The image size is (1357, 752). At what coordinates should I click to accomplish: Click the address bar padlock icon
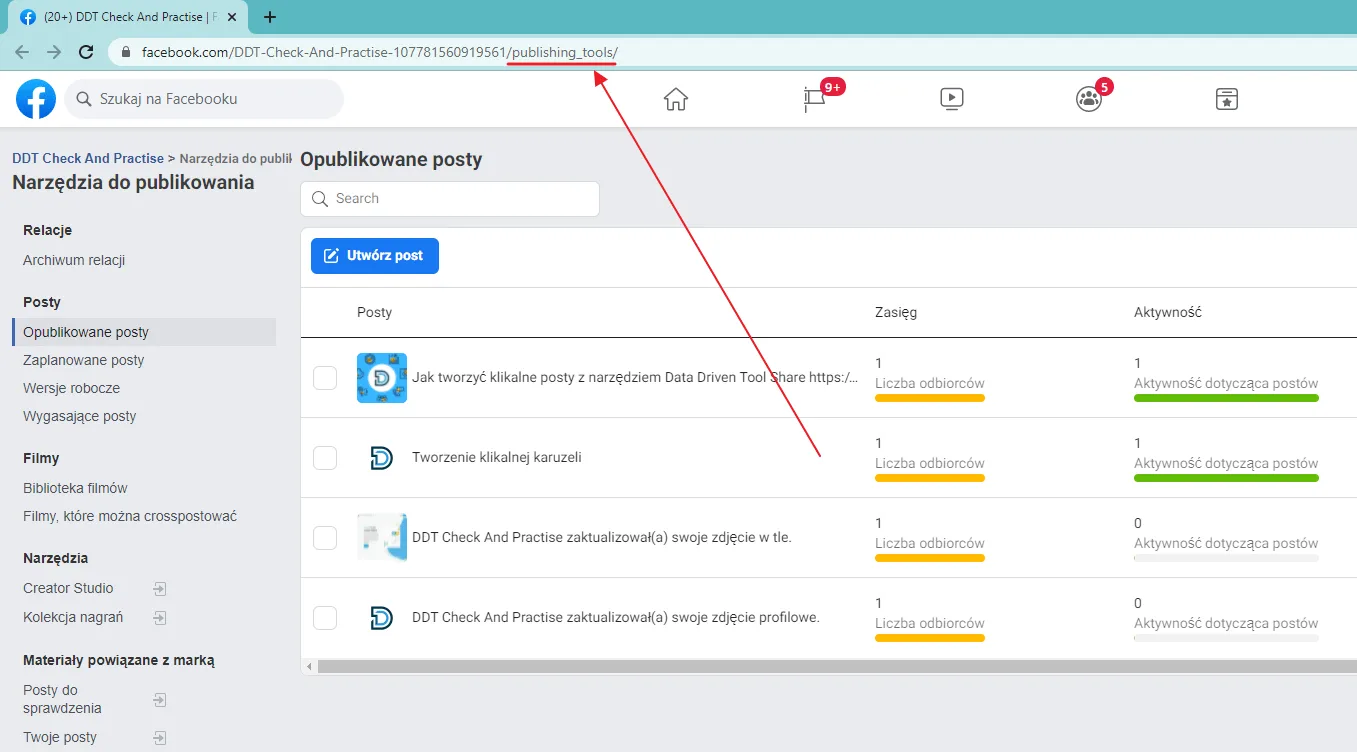[x=126, y=52]
